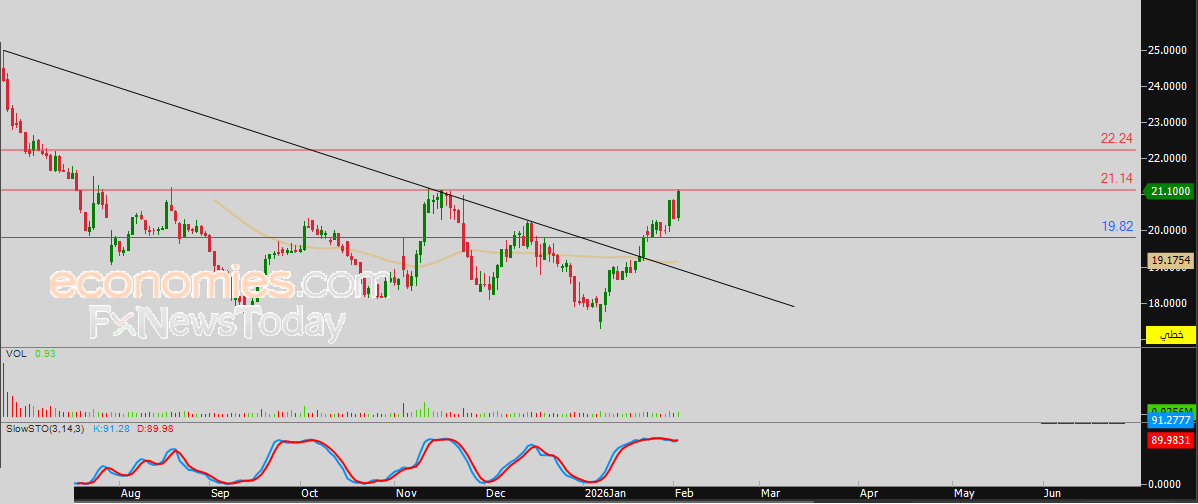The height and width of the screenshot is (504, 1198).
Task: Click the red 89.9831 stochastic D tag
Action: coord(1169,438)
